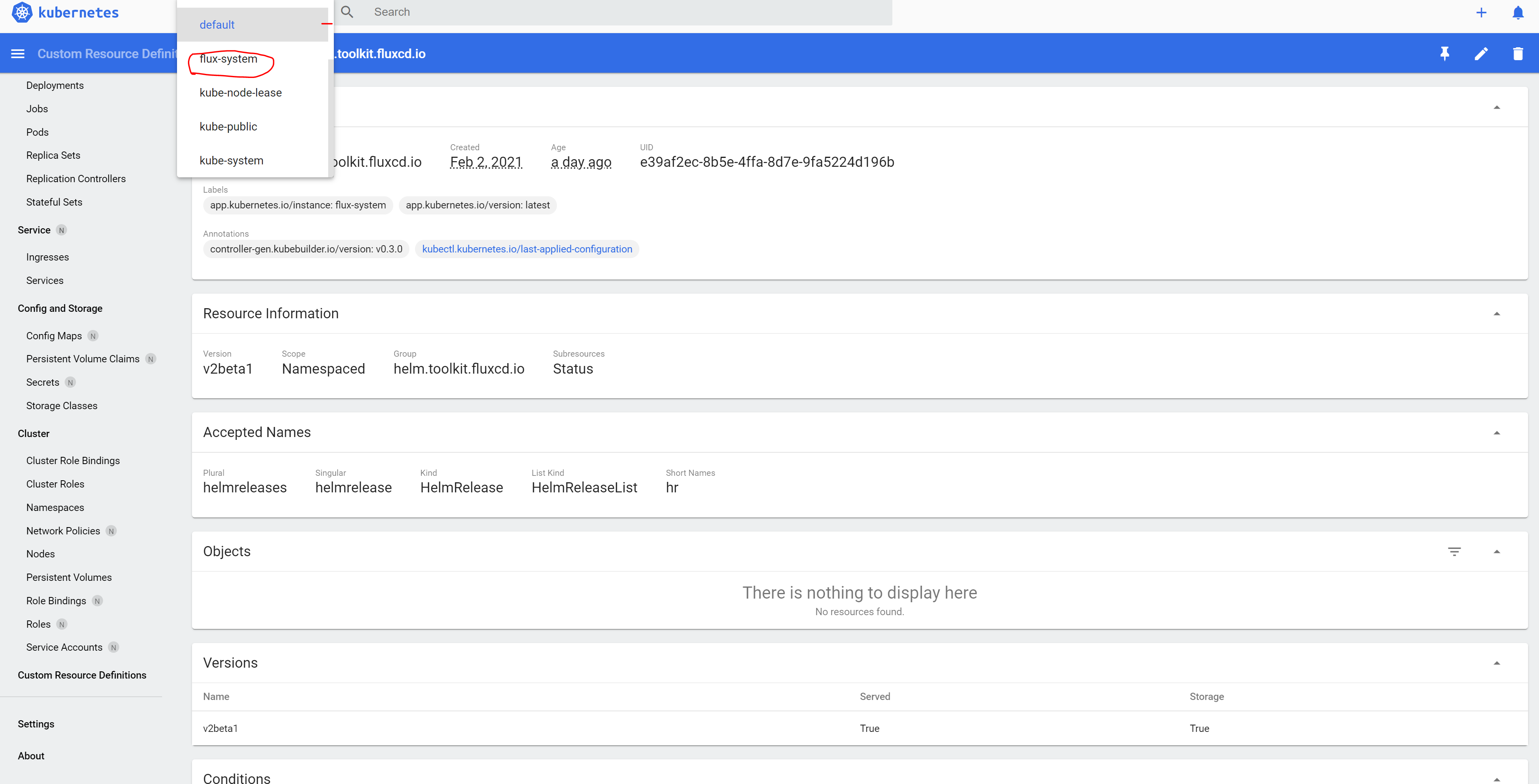Viewport: 1539px width, 784px height.
Task: Click controller-gen.kubebuilder.io version annotation chip
Action: click(x=306, y=249)
